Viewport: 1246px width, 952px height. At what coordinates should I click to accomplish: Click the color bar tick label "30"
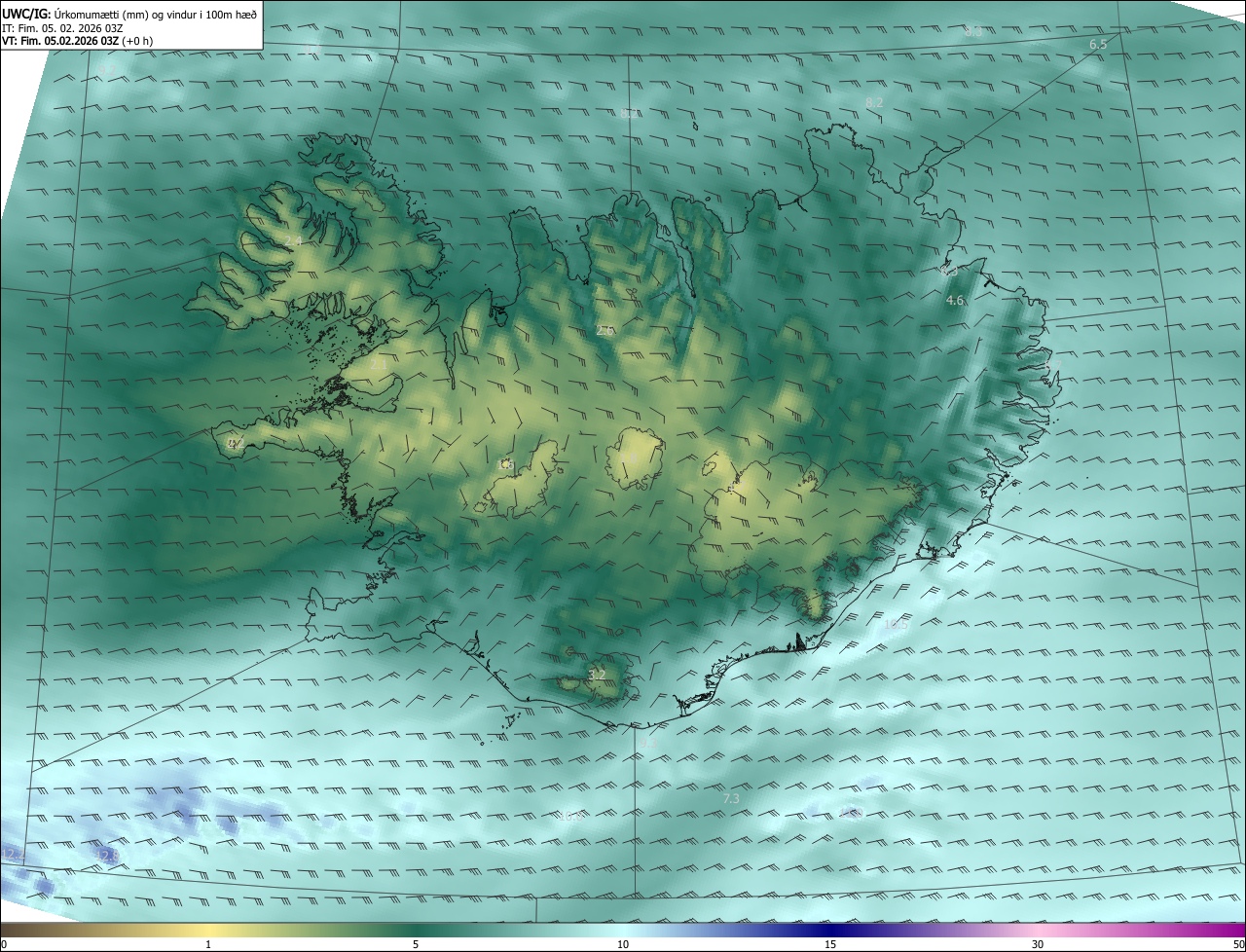click(x=1038, y=944)
